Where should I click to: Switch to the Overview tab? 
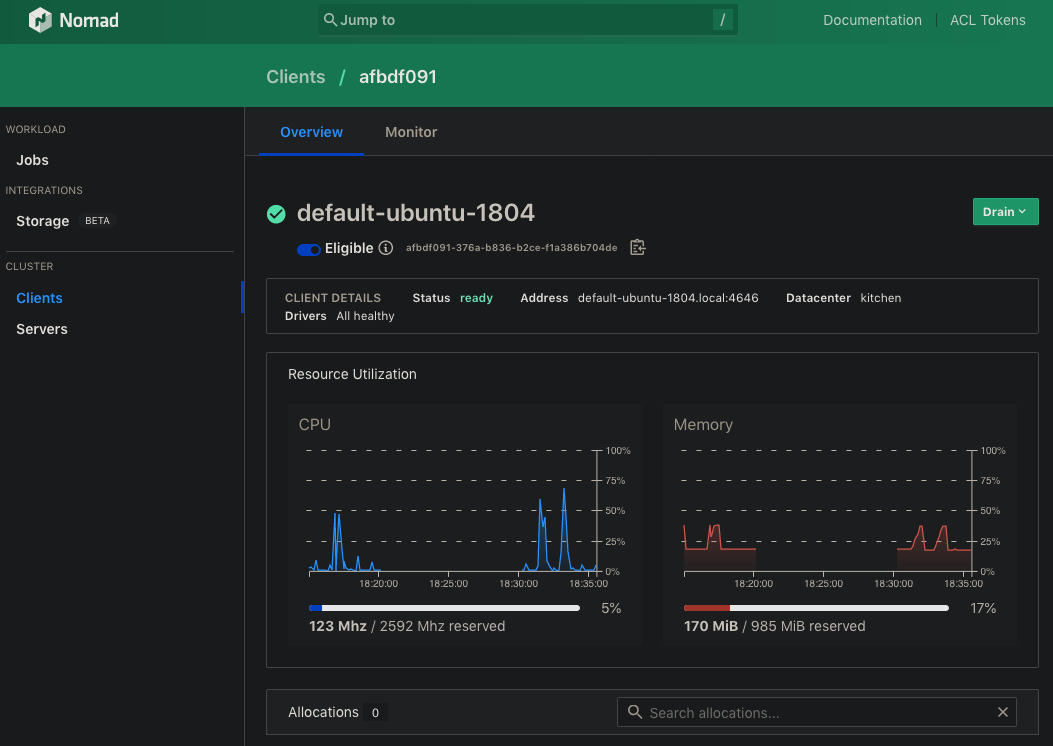pos(311,132)
